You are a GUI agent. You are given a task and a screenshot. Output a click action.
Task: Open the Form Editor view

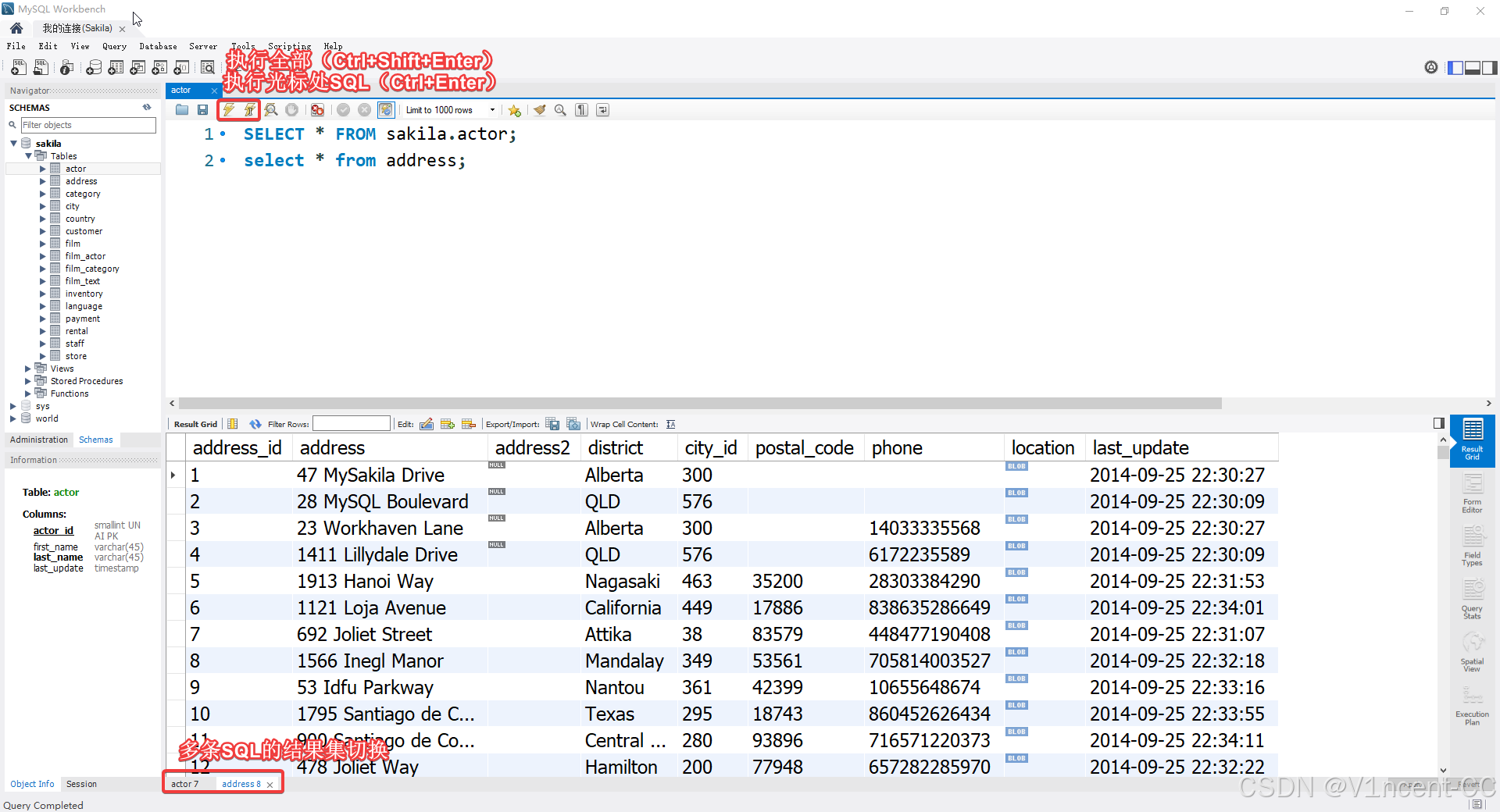(x=1472, y=495)
